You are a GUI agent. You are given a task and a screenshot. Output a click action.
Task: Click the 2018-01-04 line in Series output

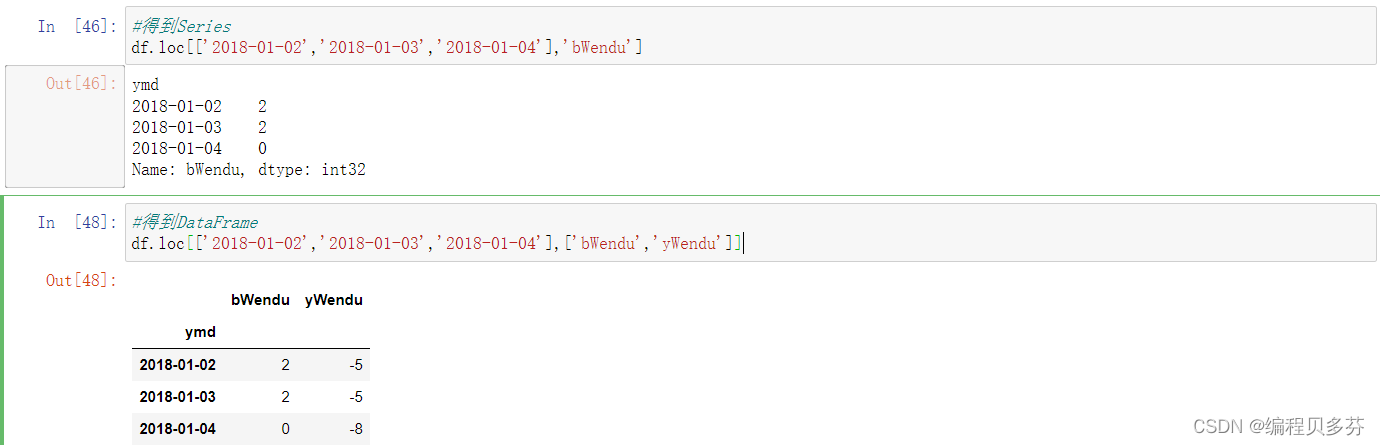point(199,148)
